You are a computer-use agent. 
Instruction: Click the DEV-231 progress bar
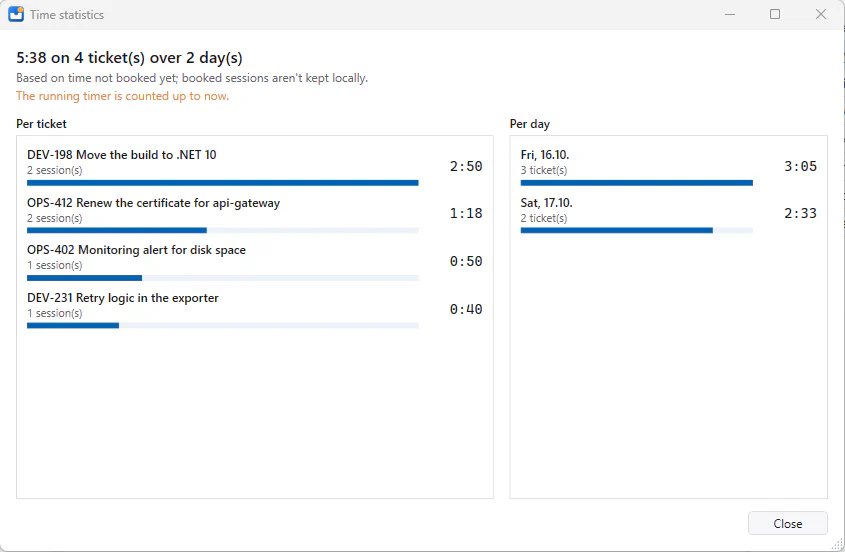[x=223, y=326]
